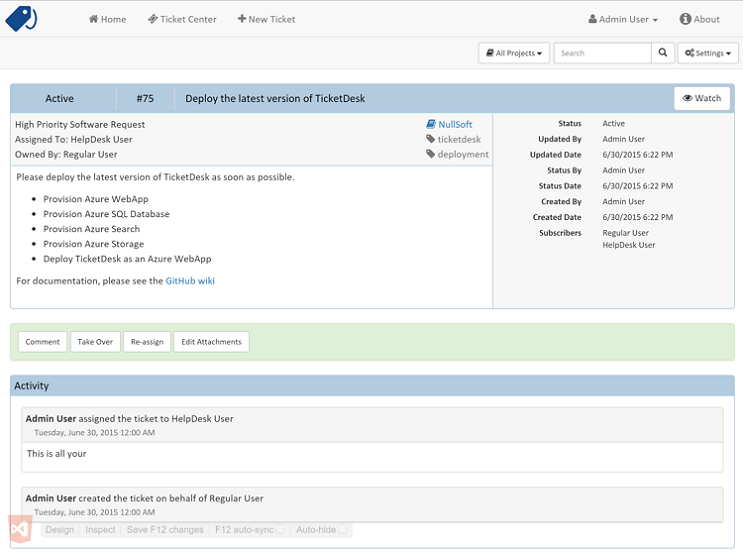Image resolution: width=743 pixels, height=552 pixels.
Task: Click the Re-assign button
Action: (147, 342)
